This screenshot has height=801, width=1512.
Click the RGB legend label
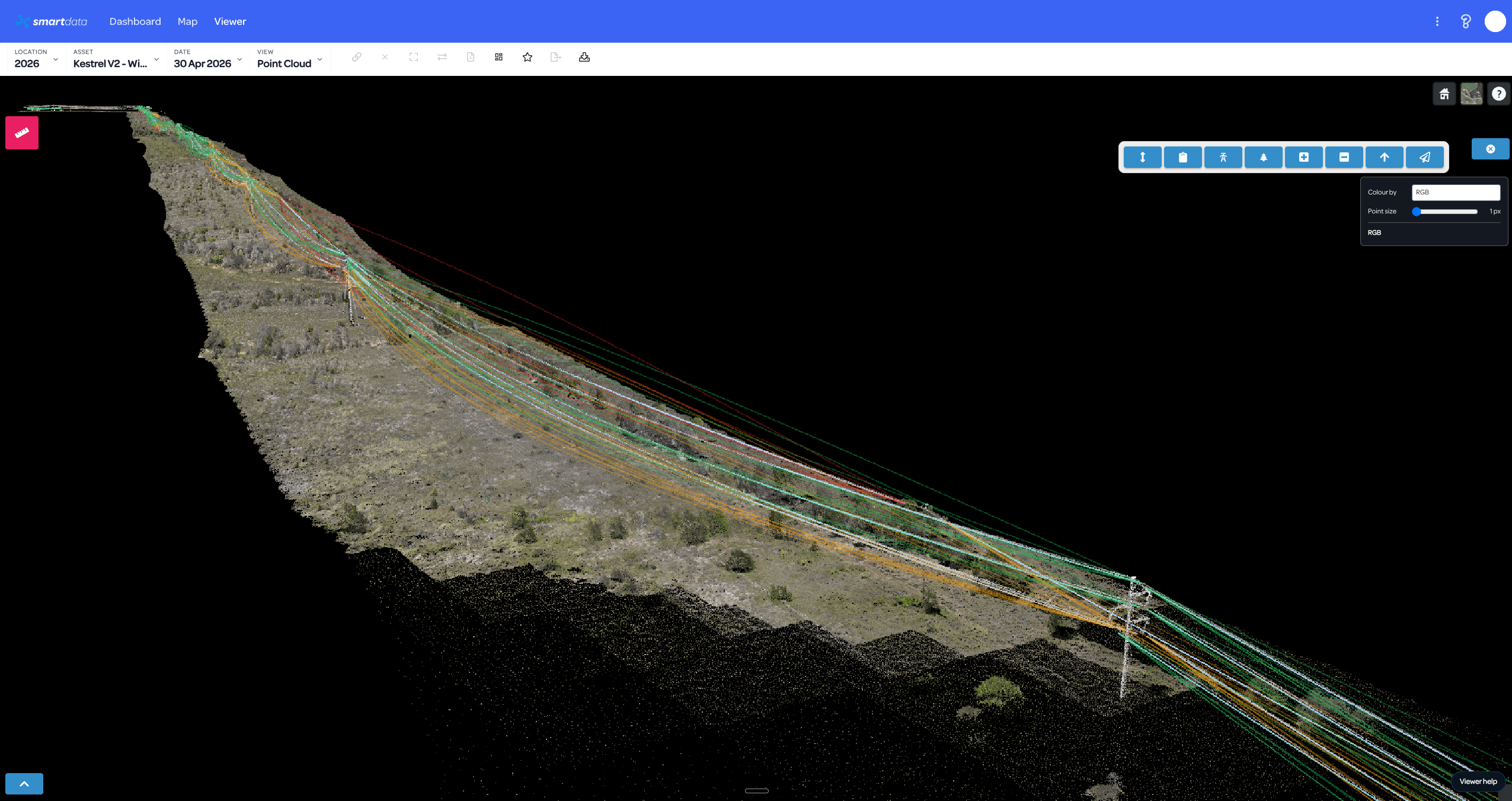[x=1374, y=232]
